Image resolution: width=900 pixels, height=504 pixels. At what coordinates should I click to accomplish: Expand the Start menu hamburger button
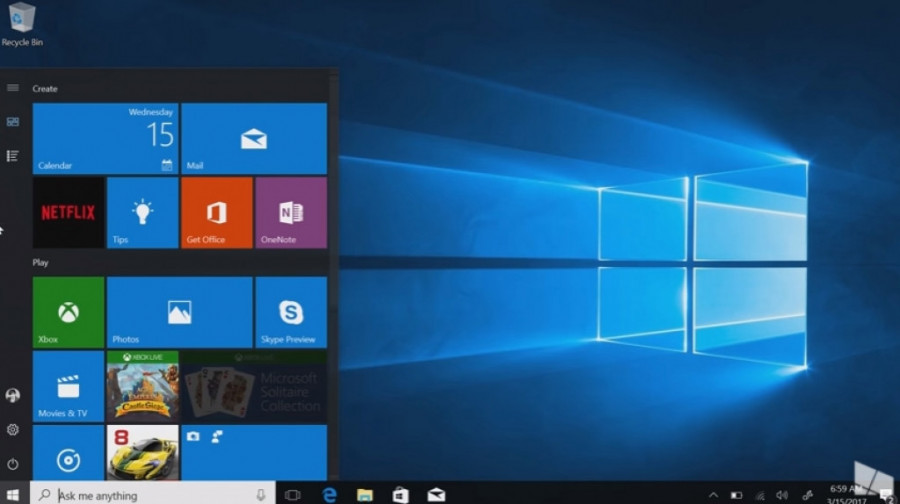coord(13,88)
